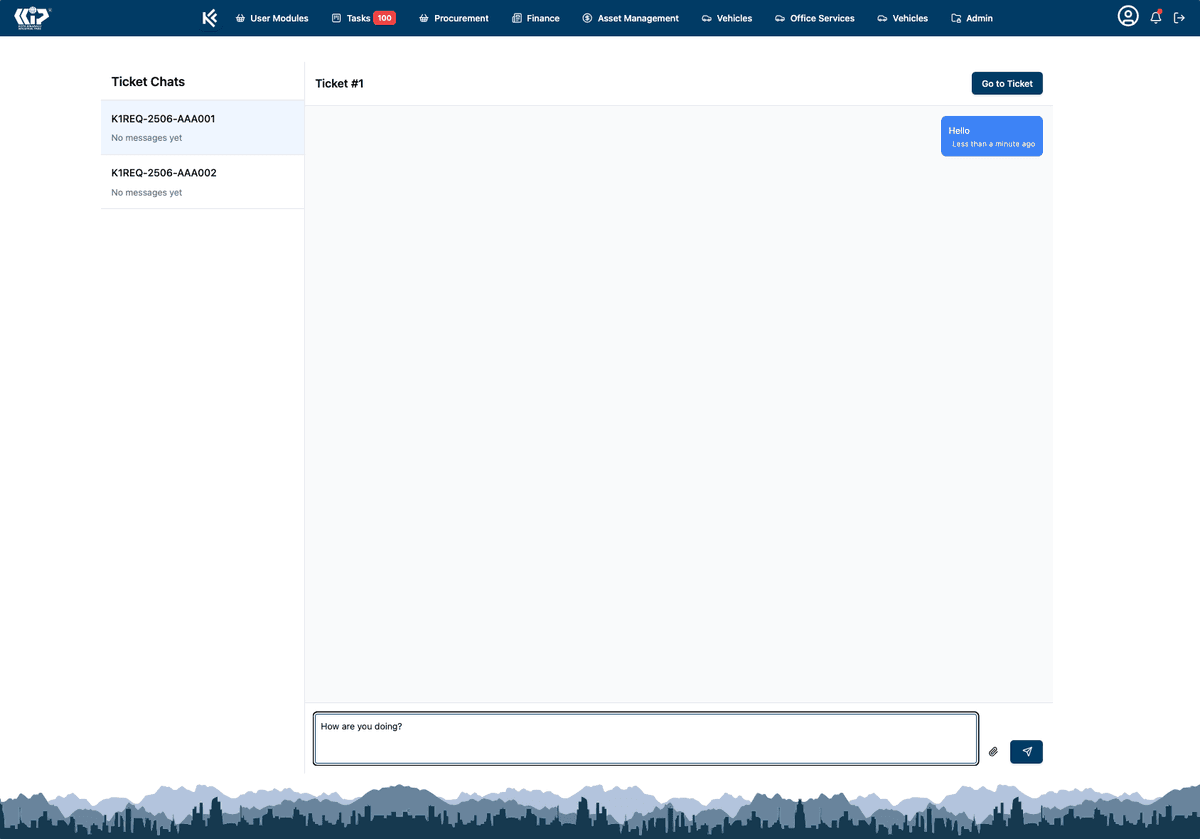The image size is (1200, 839).
Task: Click the message input containing 'How are you doing?'
Action: click(x=645, y=739)
